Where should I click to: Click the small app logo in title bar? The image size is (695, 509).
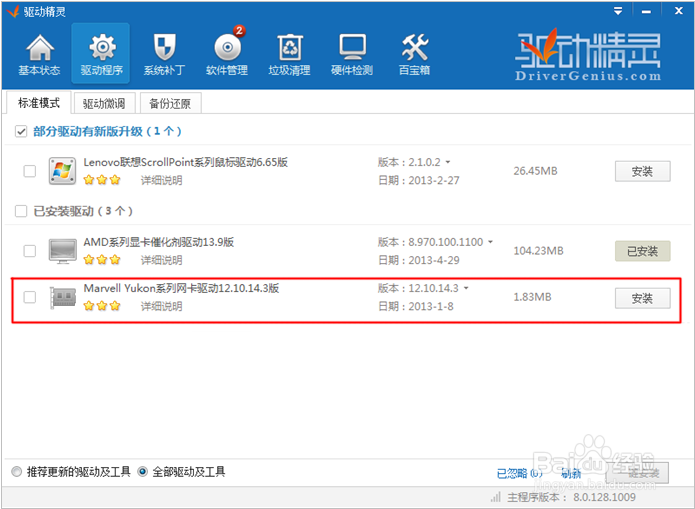click(x=13, y=11)
